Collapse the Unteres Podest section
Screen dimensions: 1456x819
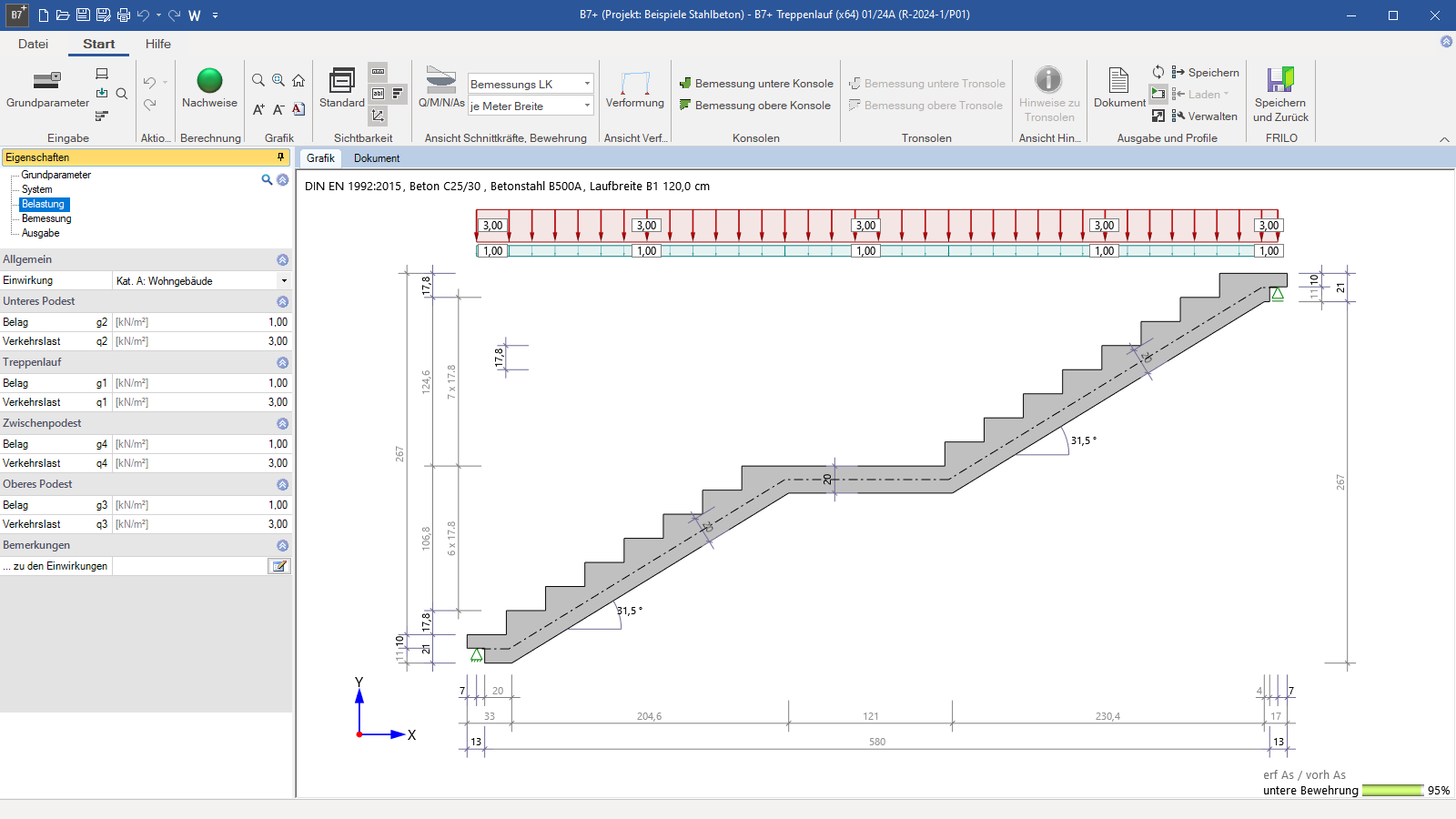click(282, 302)
